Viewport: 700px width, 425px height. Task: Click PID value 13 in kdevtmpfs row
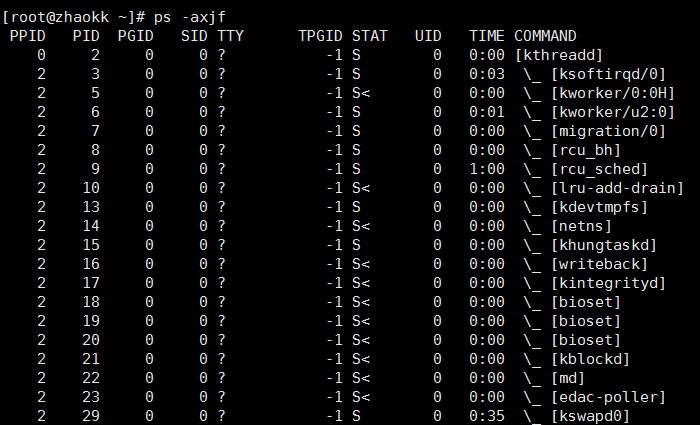coord(91,207)
